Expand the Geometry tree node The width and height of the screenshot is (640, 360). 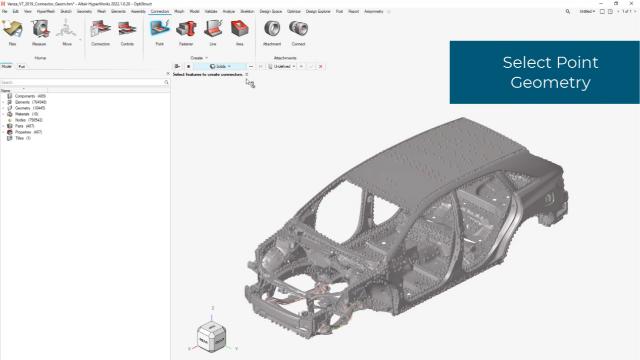[x=3, y=108]
